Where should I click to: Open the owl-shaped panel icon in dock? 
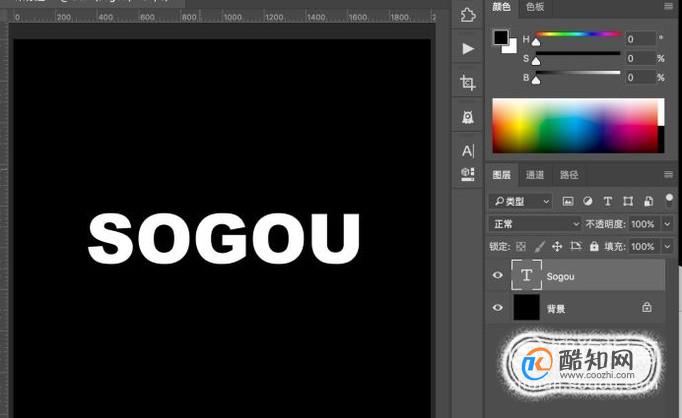[468, 117]
